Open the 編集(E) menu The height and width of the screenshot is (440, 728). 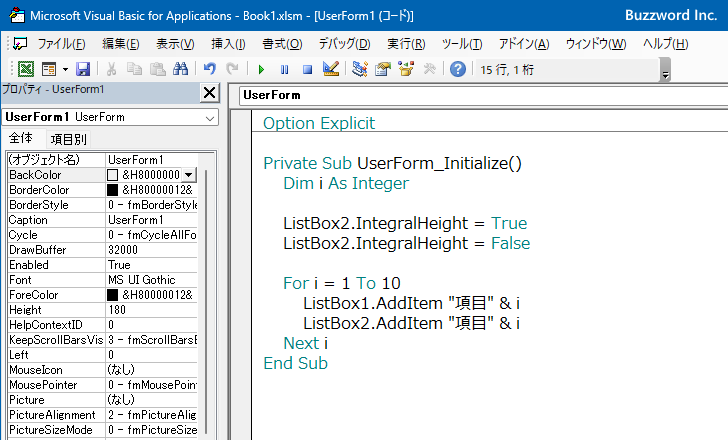point(121,44)
